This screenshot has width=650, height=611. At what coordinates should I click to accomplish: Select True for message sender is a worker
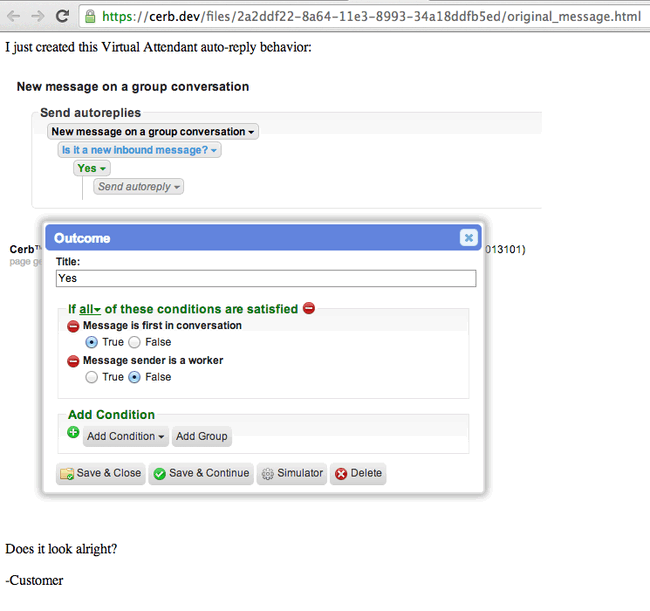click(91, 377)
